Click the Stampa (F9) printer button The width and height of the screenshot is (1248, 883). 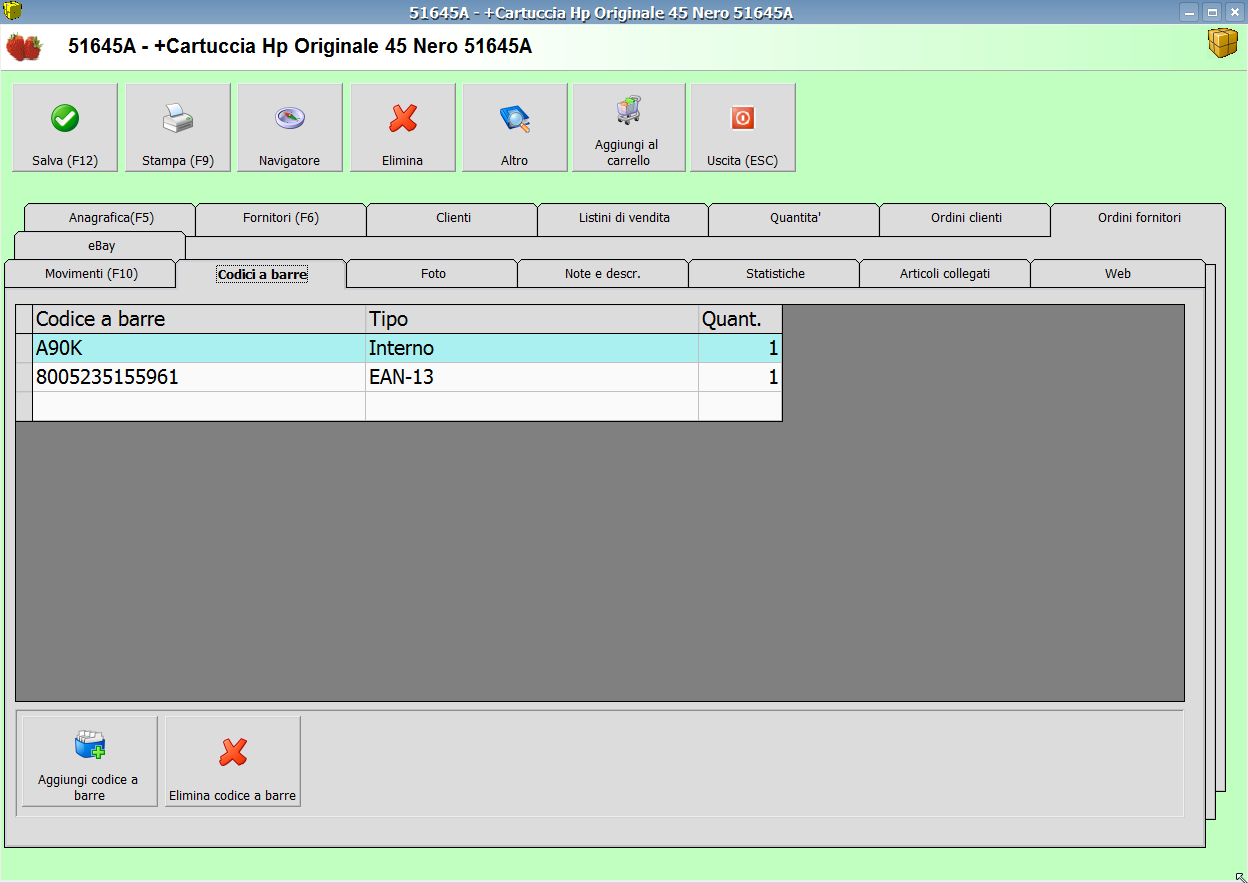tap(178, 127)
